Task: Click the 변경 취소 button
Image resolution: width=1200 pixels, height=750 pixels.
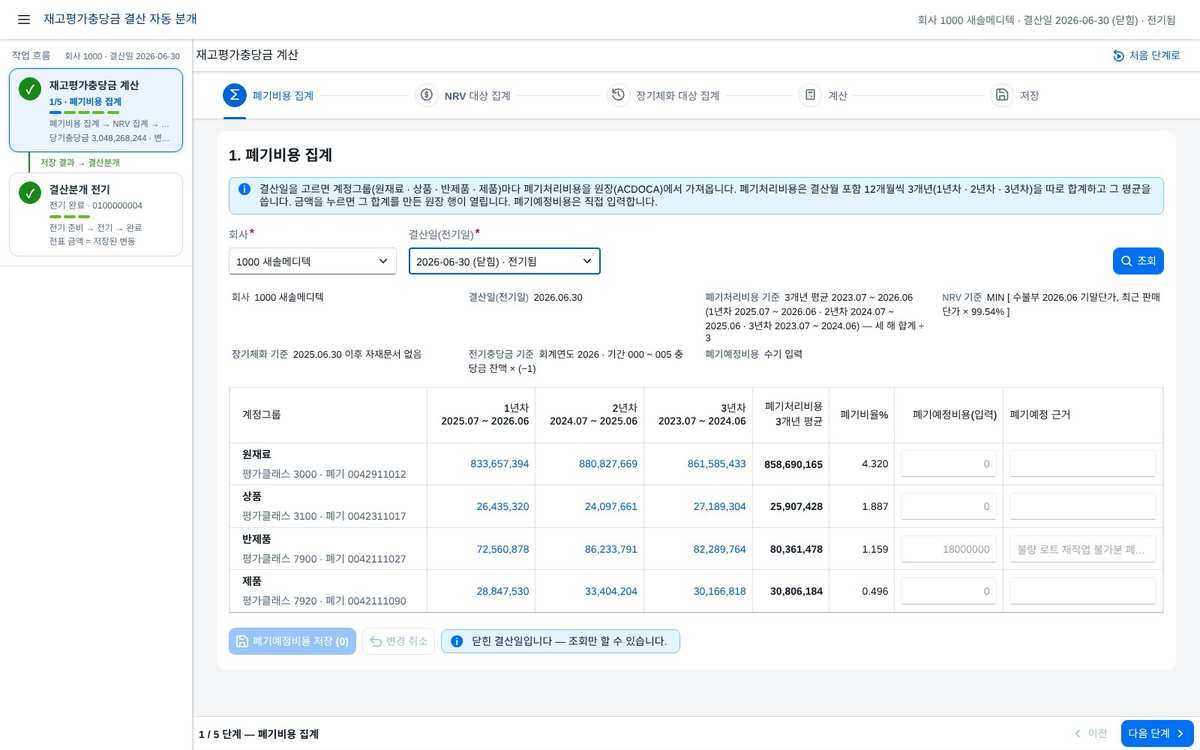Action: [398, 641]
